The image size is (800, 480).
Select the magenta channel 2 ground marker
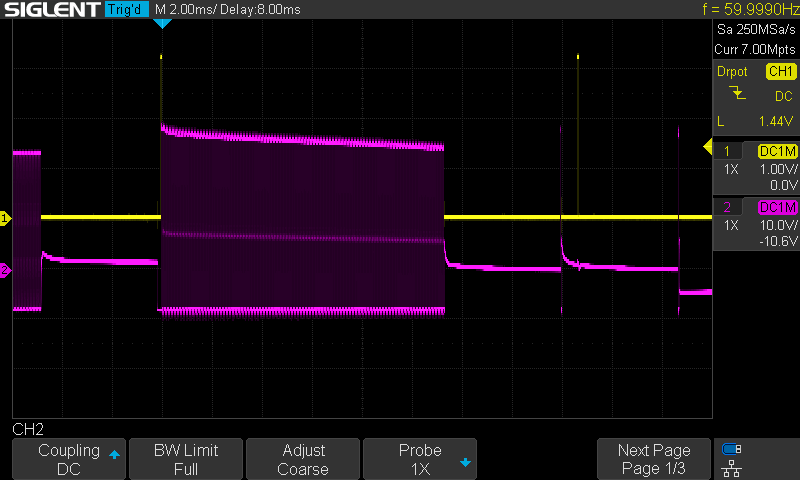[x=5, y=270]
